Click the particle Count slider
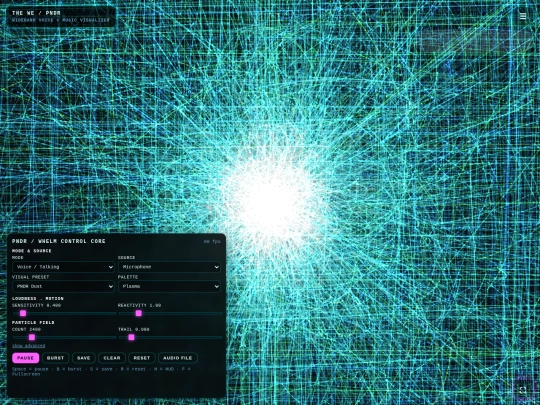 pos(64,337)
